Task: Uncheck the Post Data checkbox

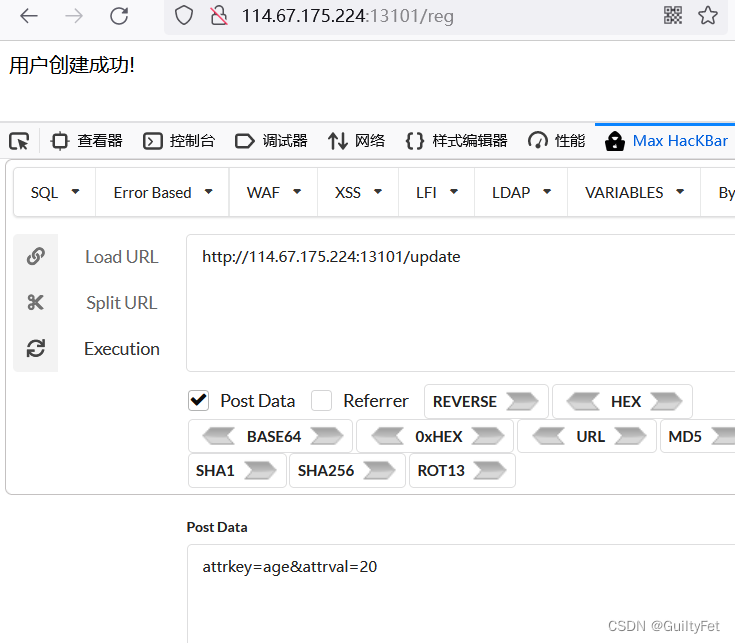Action: (x=199, y=401)
